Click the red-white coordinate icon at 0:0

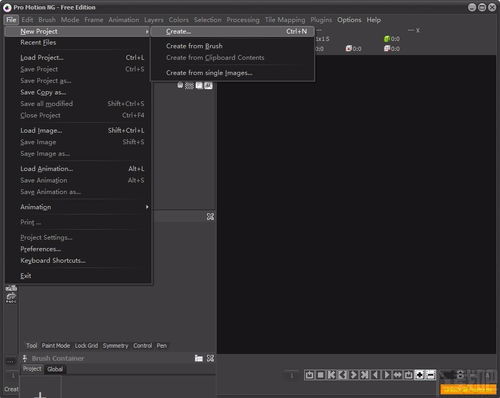click(x=349, y=49)
